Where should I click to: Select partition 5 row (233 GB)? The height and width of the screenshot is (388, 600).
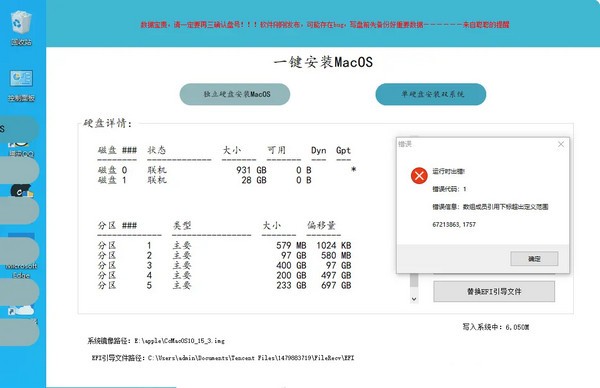click(x=225, y=285)
